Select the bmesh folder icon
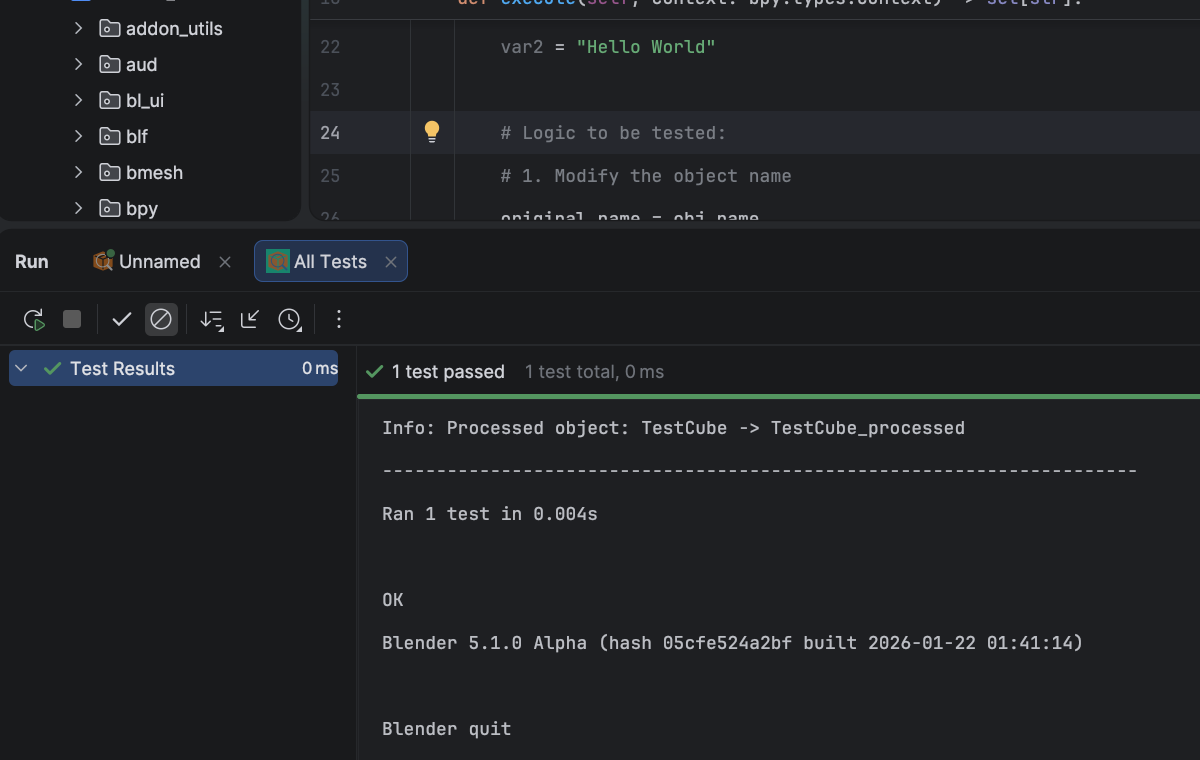 tap(109, 172)
